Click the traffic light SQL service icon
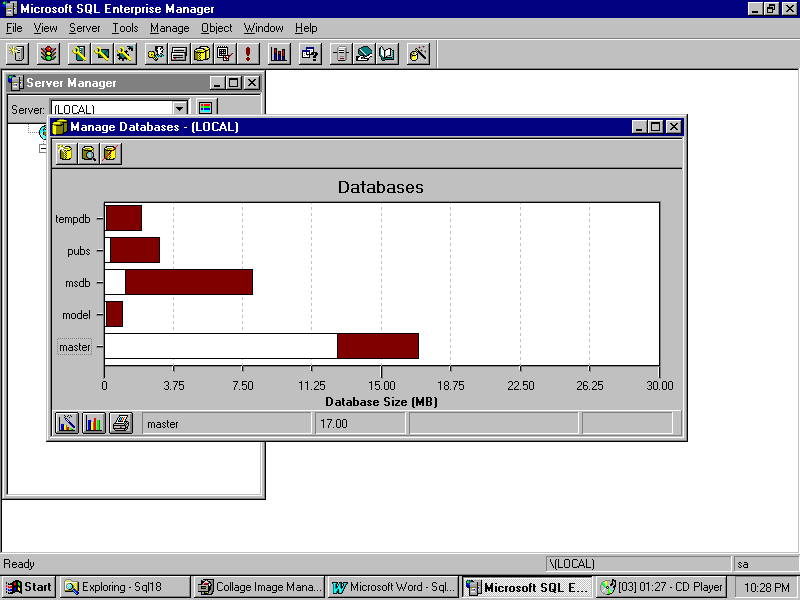This screenshot has width=800, height=600. [48, 54]
